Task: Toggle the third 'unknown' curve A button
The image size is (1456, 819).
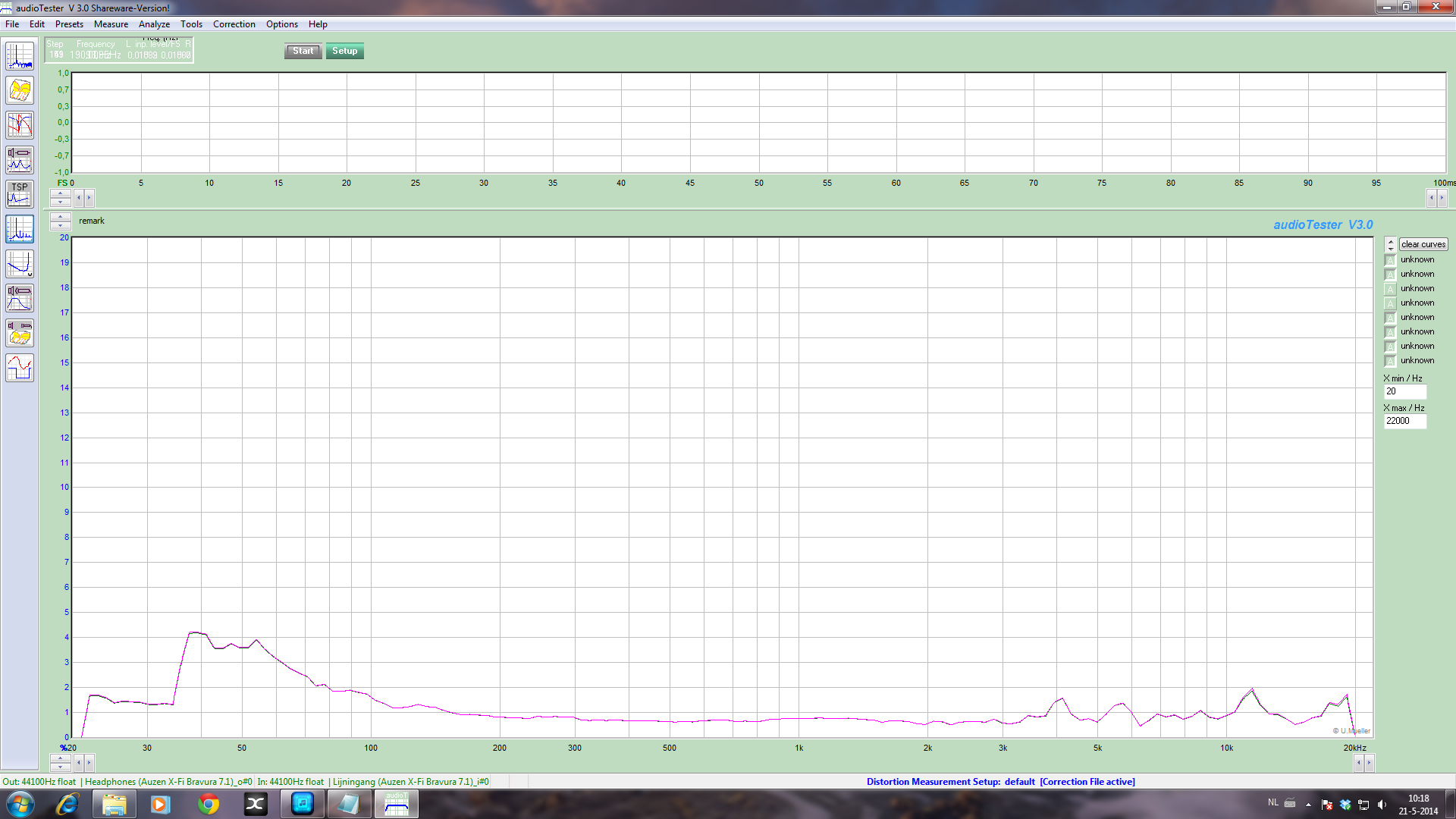Action: (1390, 289)
